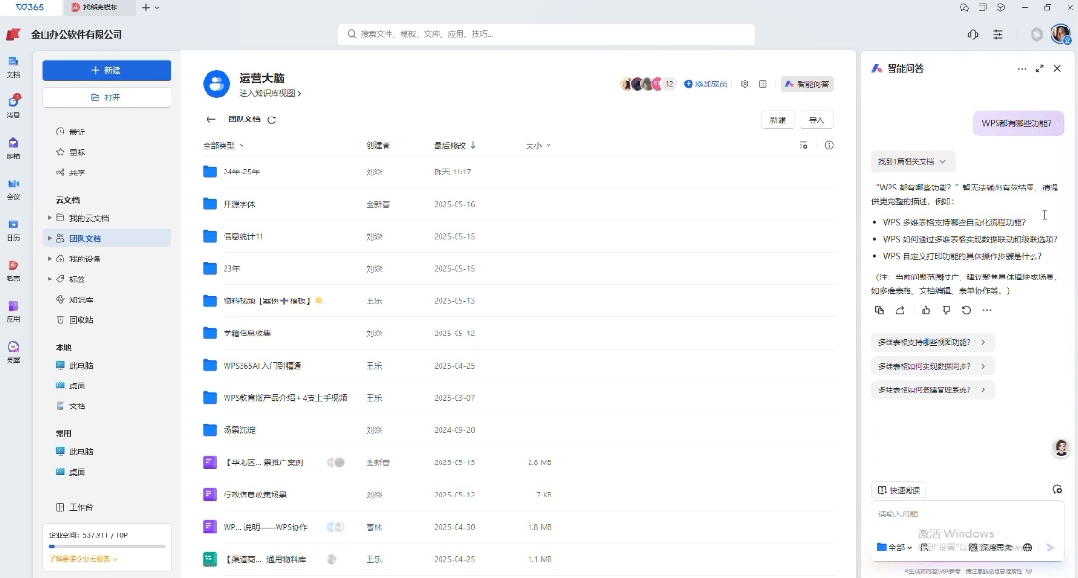Open the team settings gear icon
Screen dimensions: 1078x578
pos(745,84)
